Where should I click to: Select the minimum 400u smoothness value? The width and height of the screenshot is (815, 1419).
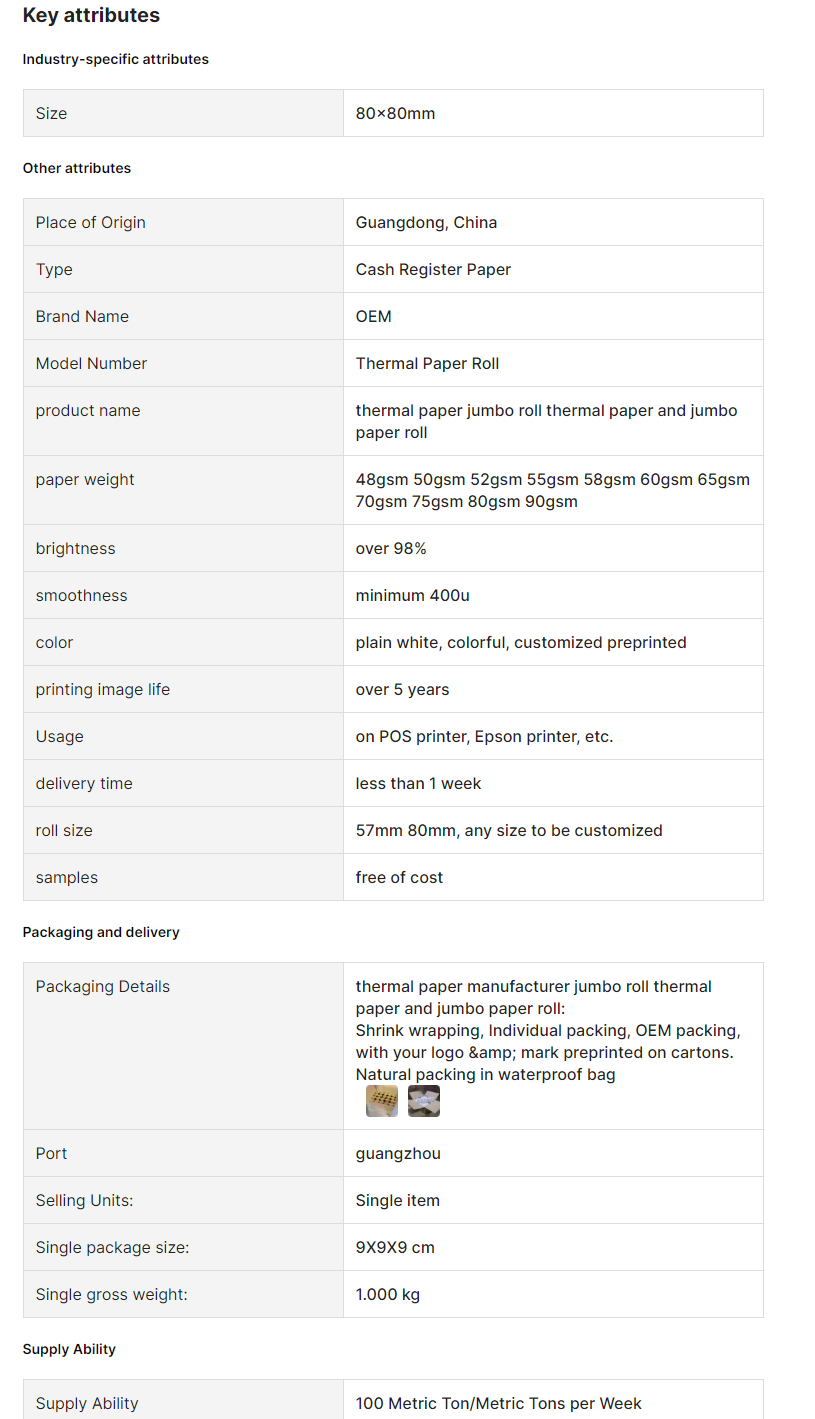[x=413, y=595]
